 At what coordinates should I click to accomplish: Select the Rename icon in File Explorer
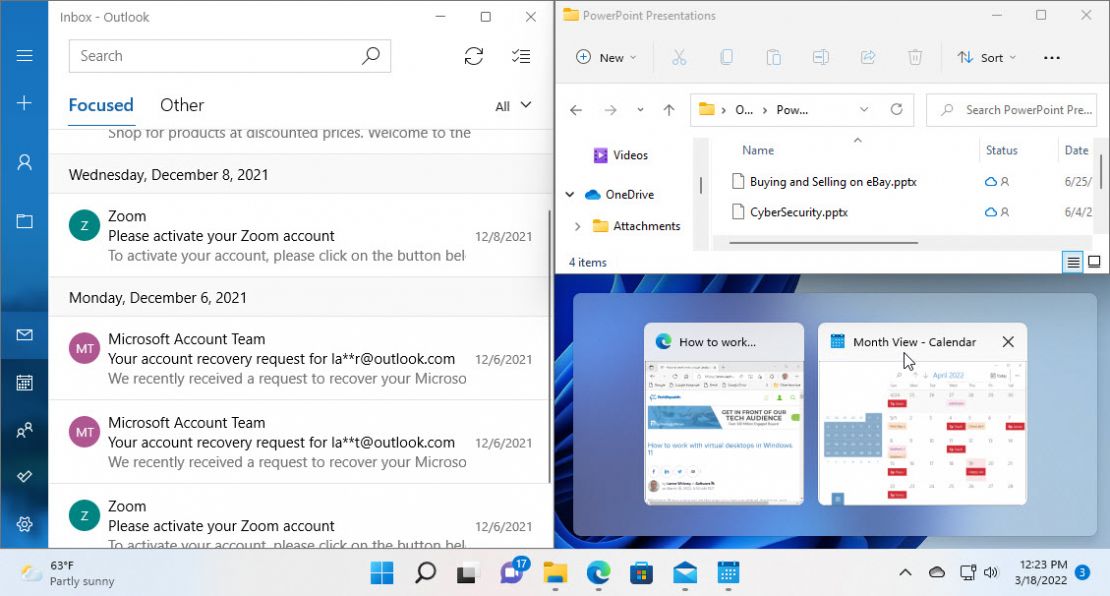pyautogui.click(x=820, y=57)
